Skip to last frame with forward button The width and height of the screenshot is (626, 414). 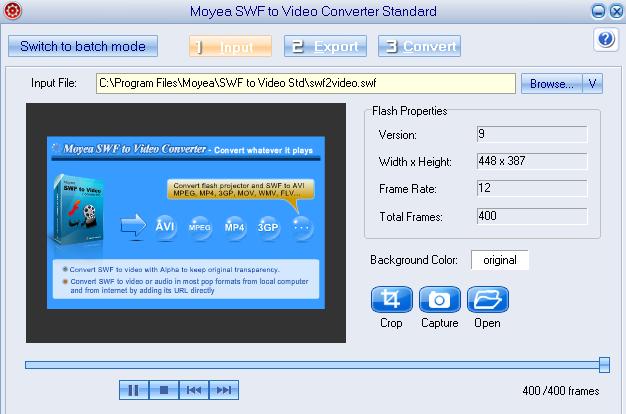tap(224, 390)
